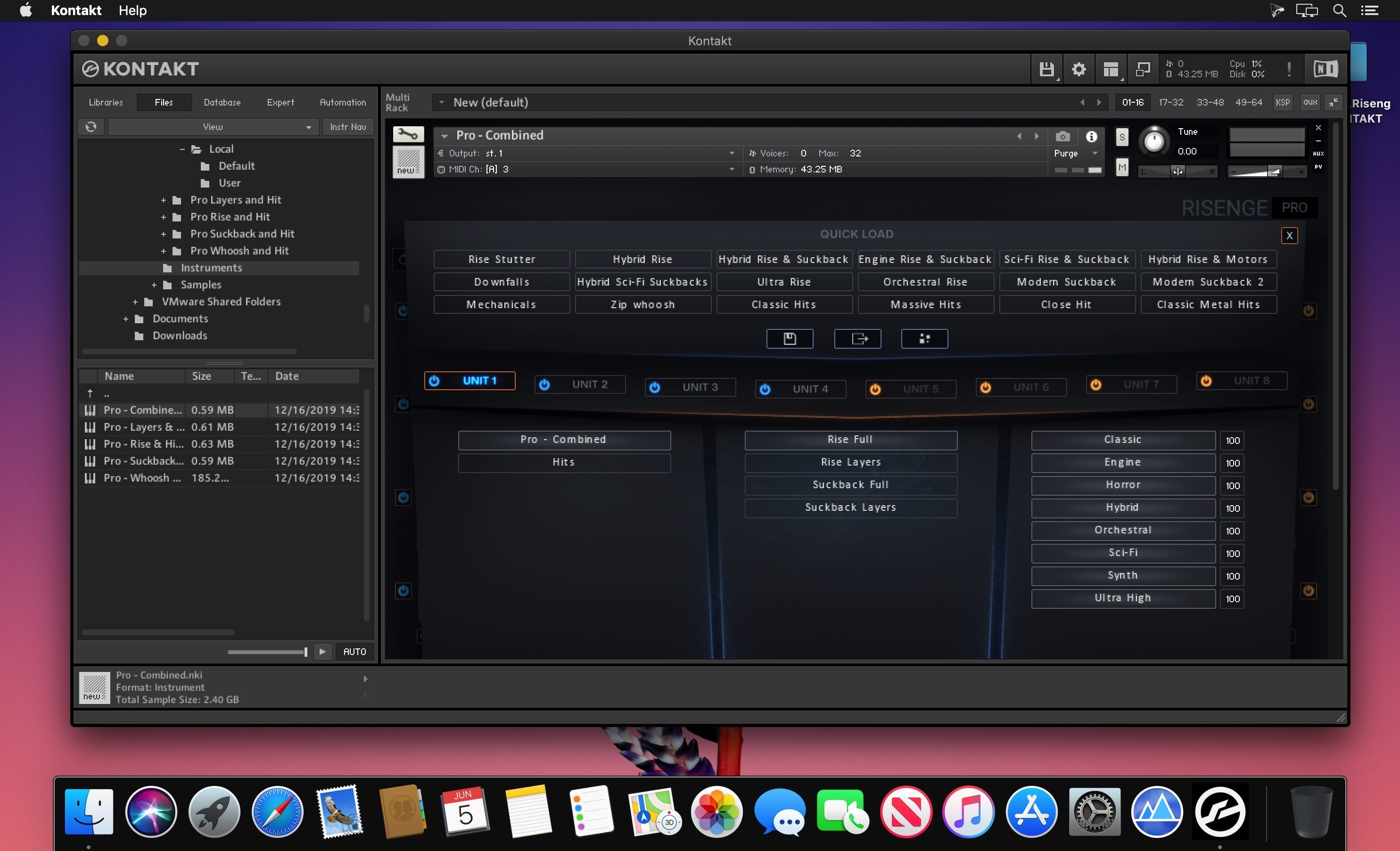The image size is (1400, 851).
Task: Adjust the instrument volume slider
Action: point(1267,172)
